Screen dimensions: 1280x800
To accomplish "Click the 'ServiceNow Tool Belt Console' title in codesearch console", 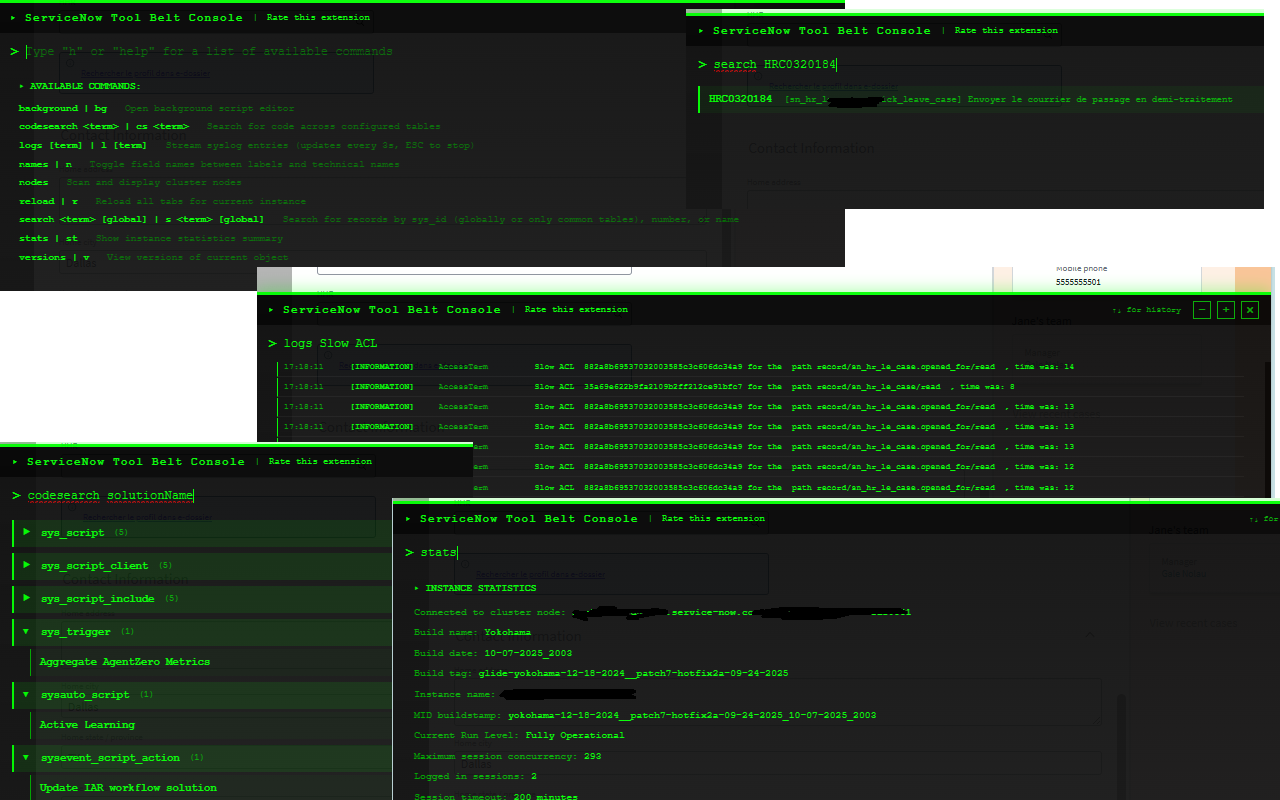I will pyautogui.click(x=135, y=462).
